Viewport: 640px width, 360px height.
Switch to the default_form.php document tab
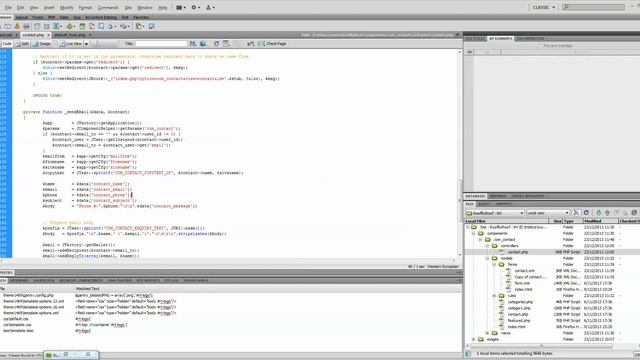tap(70, 35)
